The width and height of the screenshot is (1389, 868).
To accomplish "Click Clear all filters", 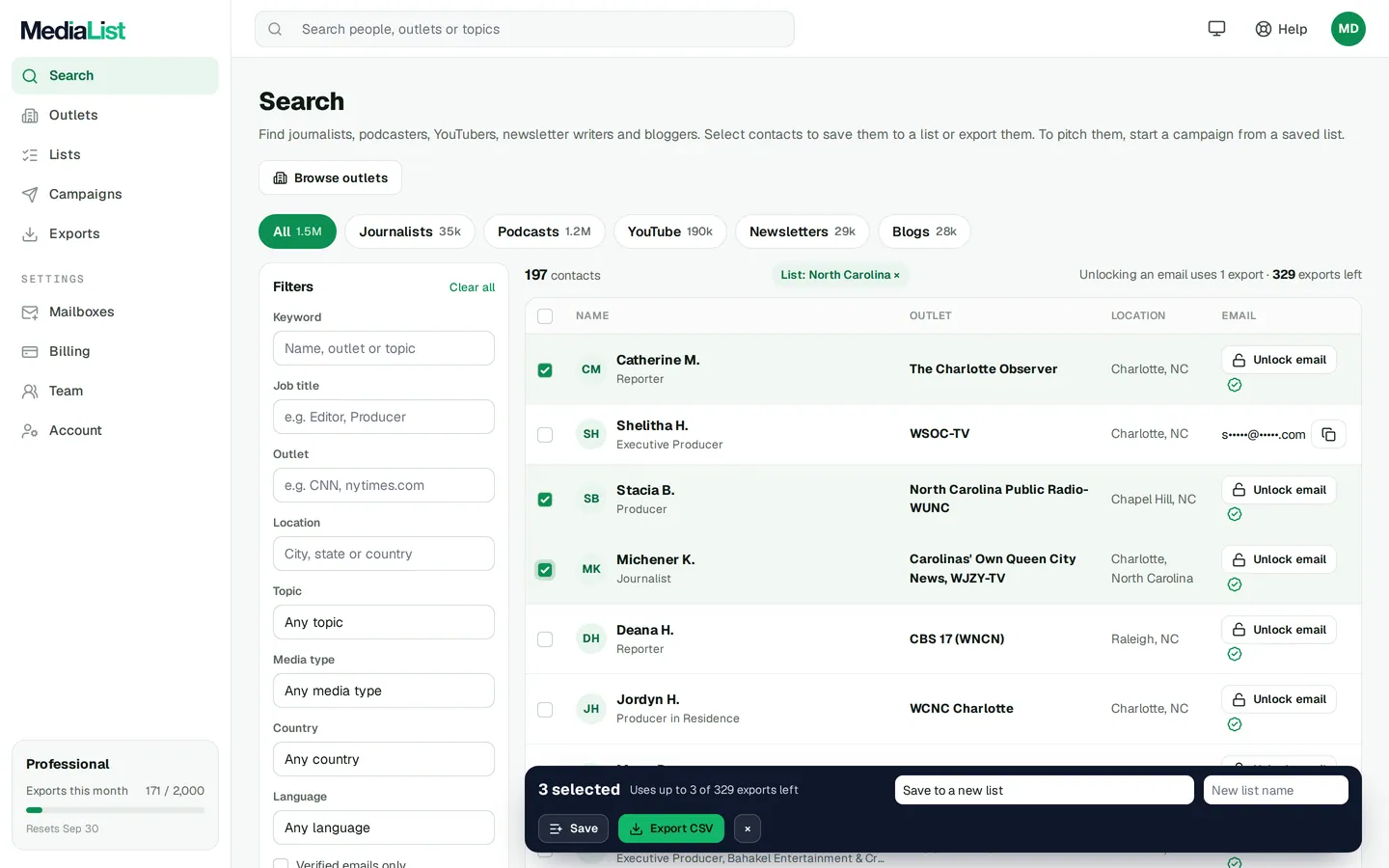I will [x=472, y=287].
